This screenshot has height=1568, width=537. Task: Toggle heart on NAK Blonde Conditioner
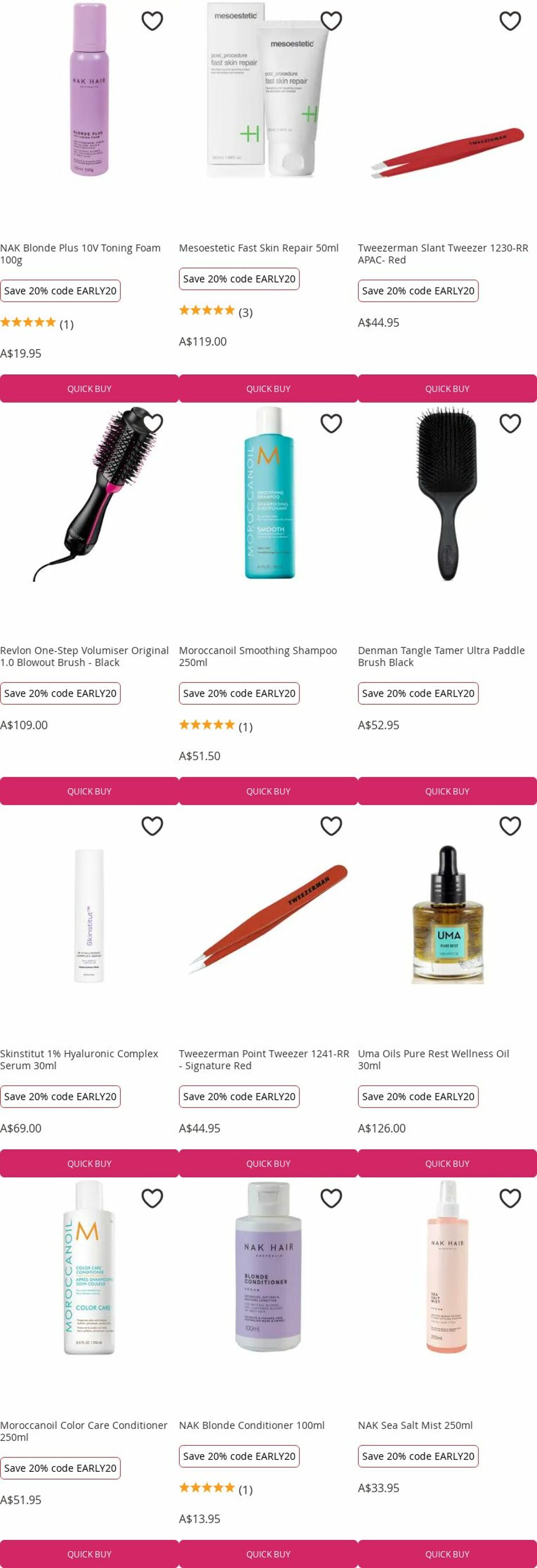(331, 1198)
